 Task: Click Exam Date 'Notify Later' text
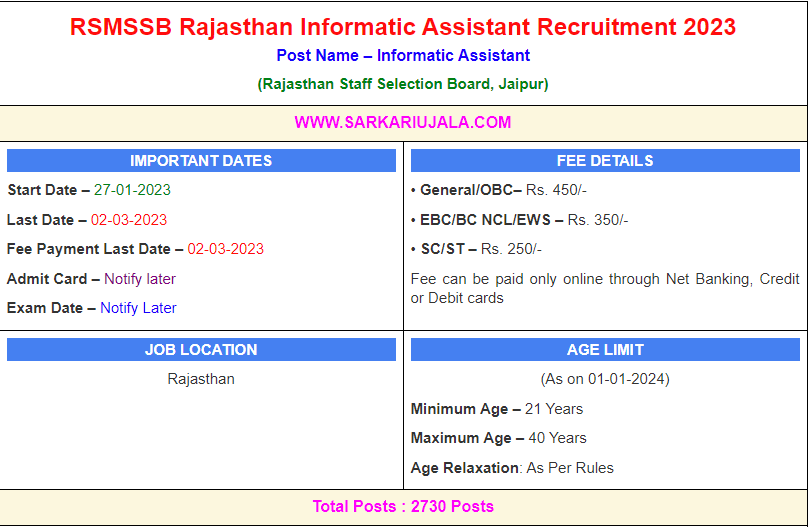pos(138,308)
